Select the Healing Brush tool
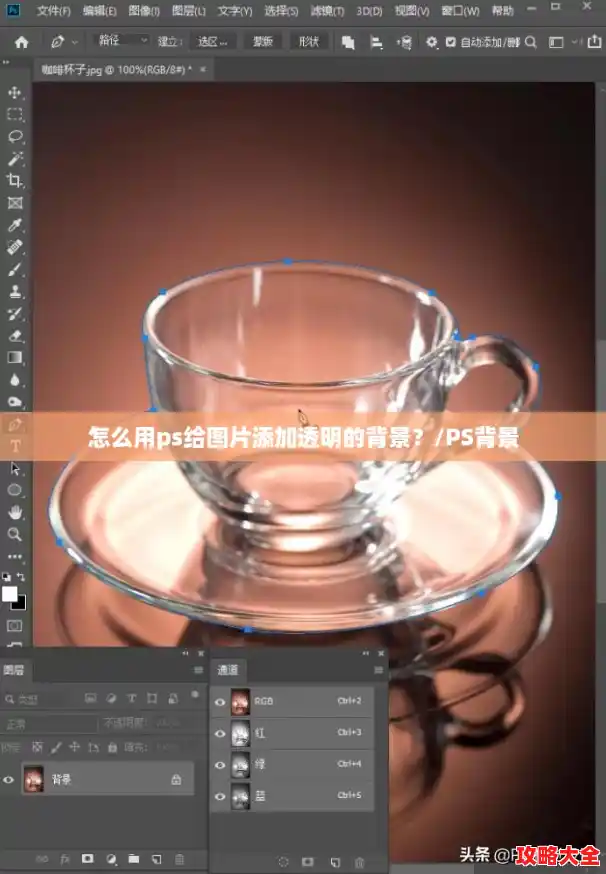Screen dimensions: 606x874 [x=15, y=247]
